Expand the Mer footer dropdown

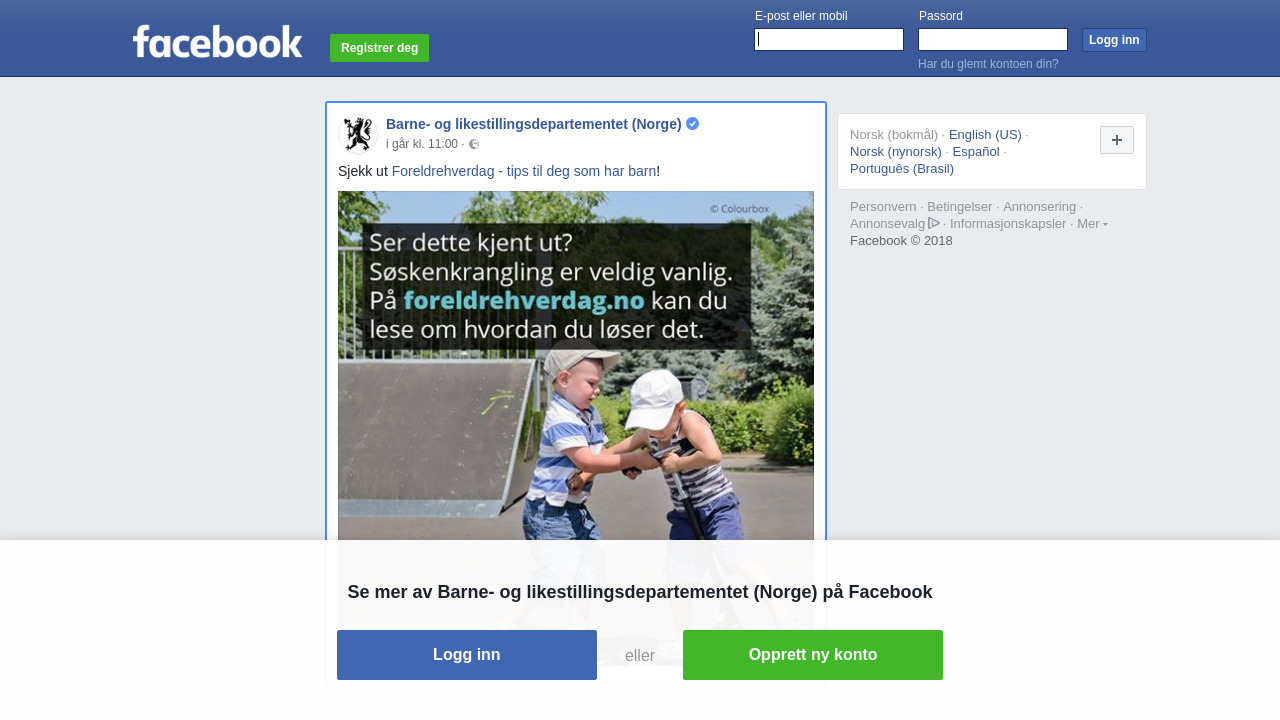pos(1092,223)
